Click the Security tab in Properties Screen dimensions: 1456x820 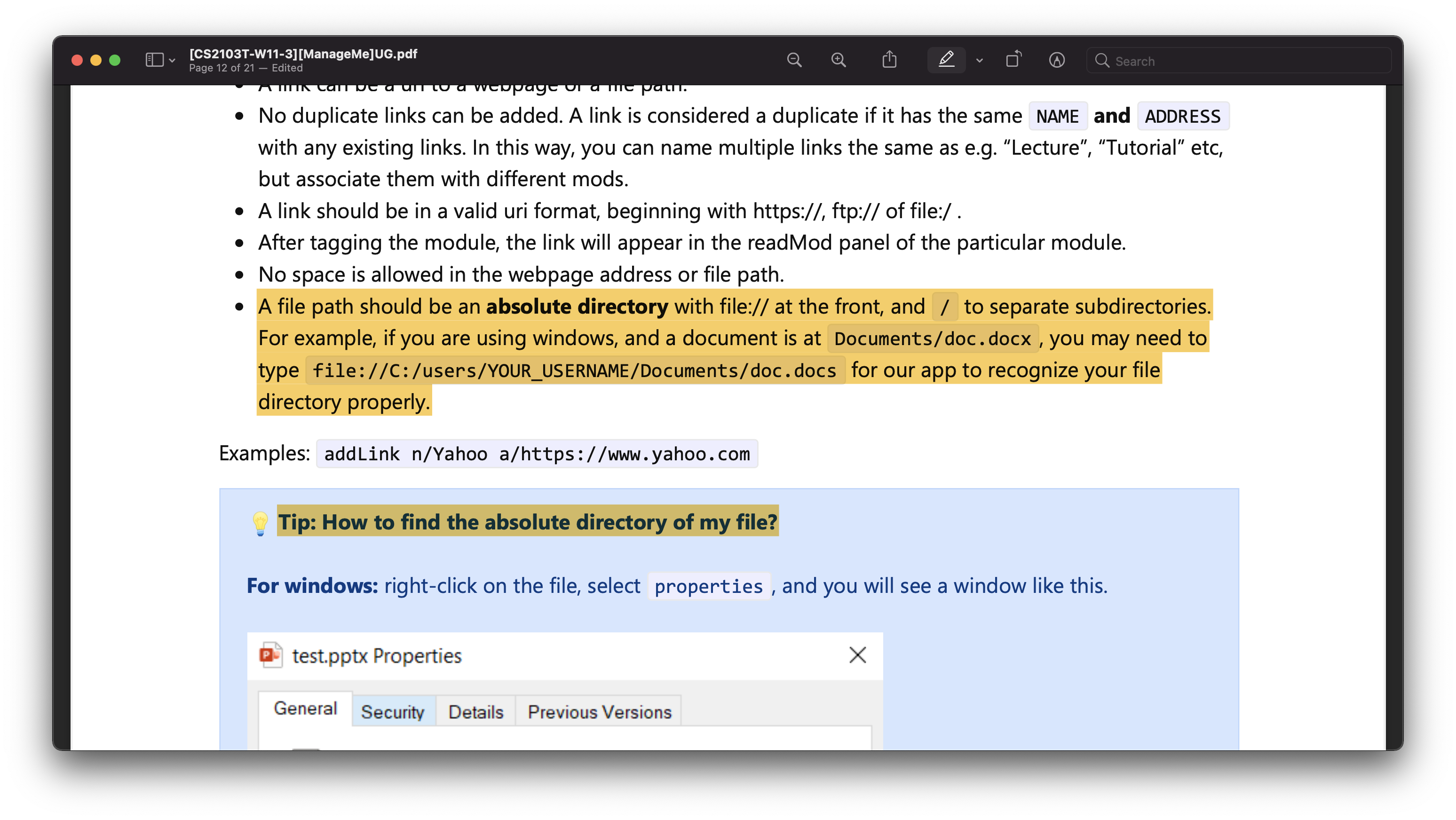point(394,712)
